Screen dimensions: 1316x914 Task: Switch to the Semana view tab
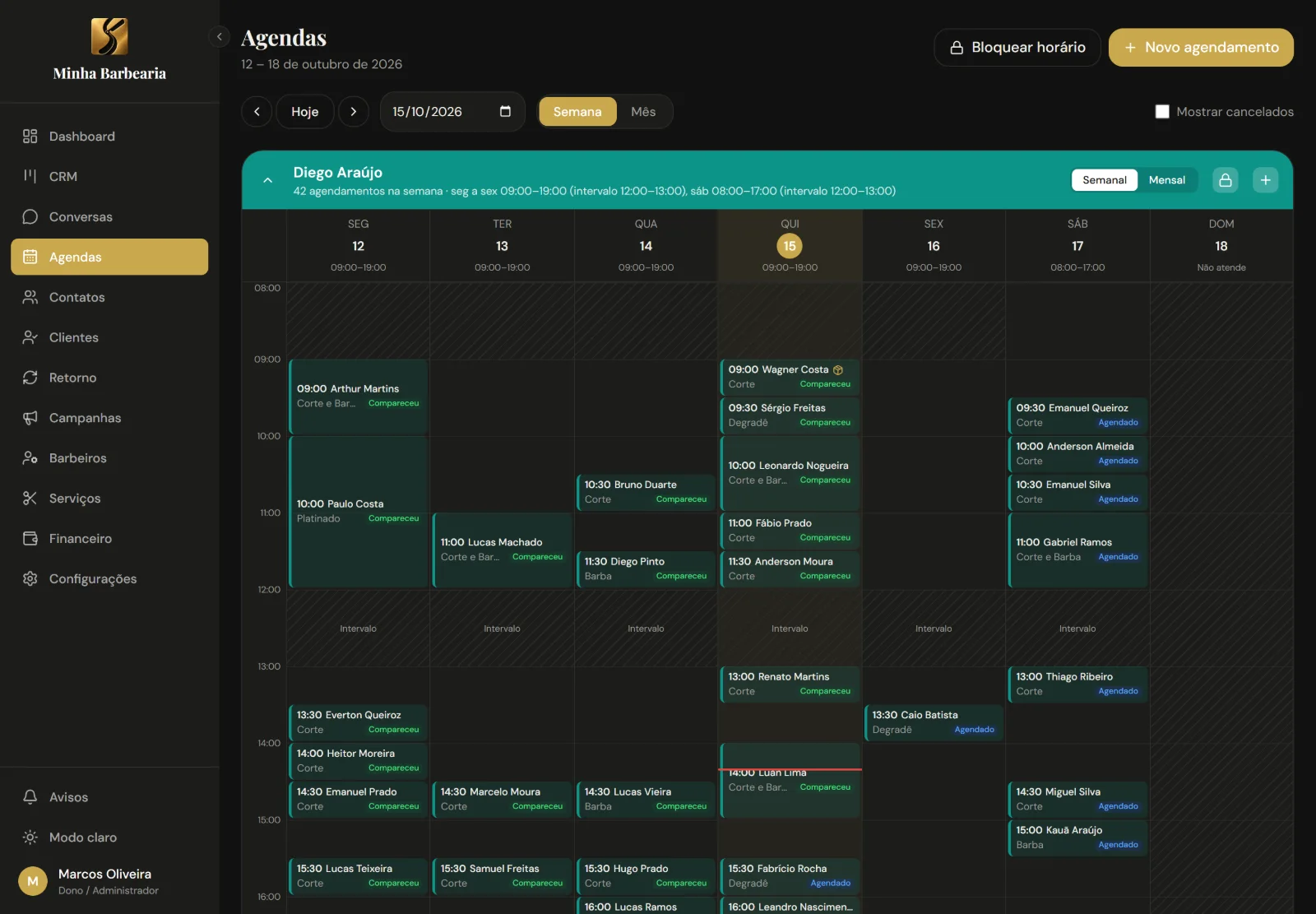[577, 112]
